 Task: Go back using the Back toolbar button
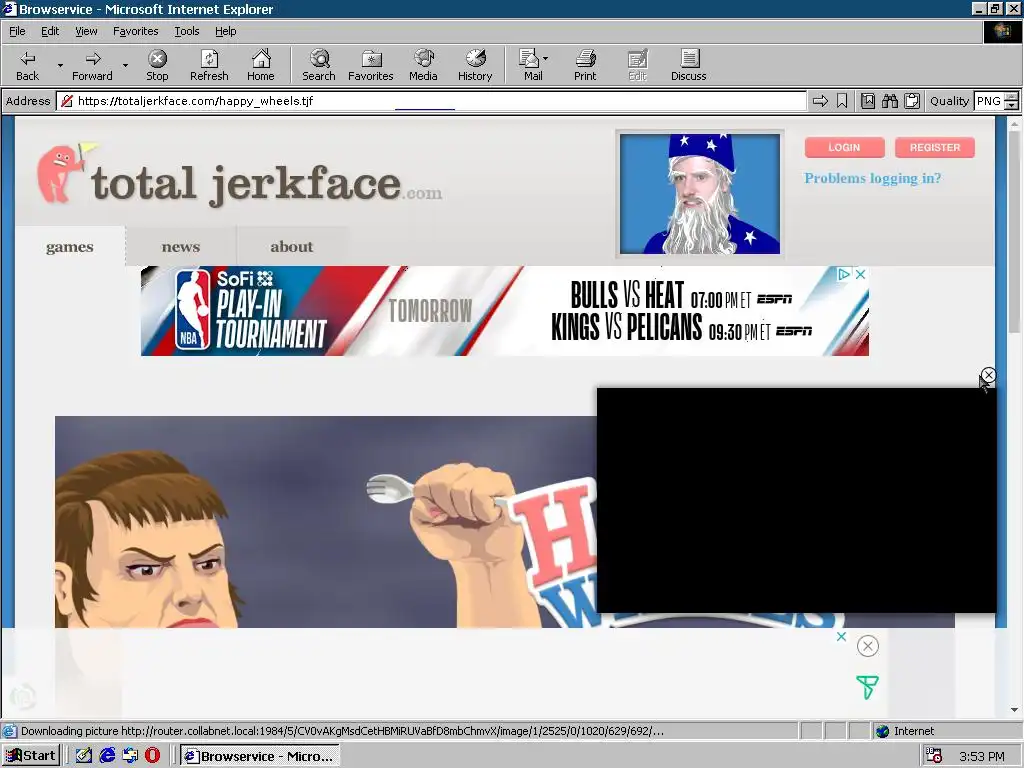coord(27,65)
